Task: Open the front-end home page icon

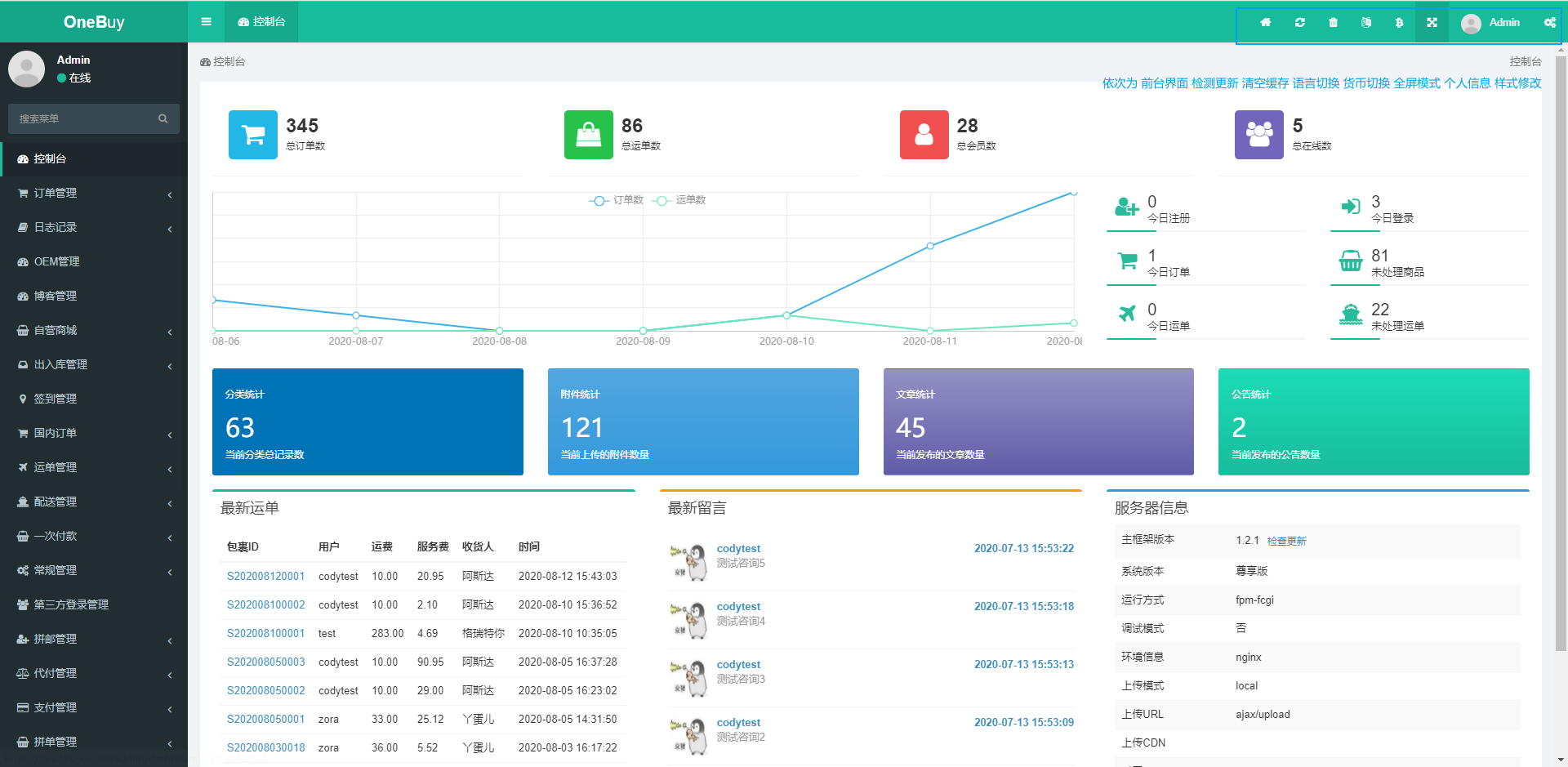Action: click(x=1265, y=22)
